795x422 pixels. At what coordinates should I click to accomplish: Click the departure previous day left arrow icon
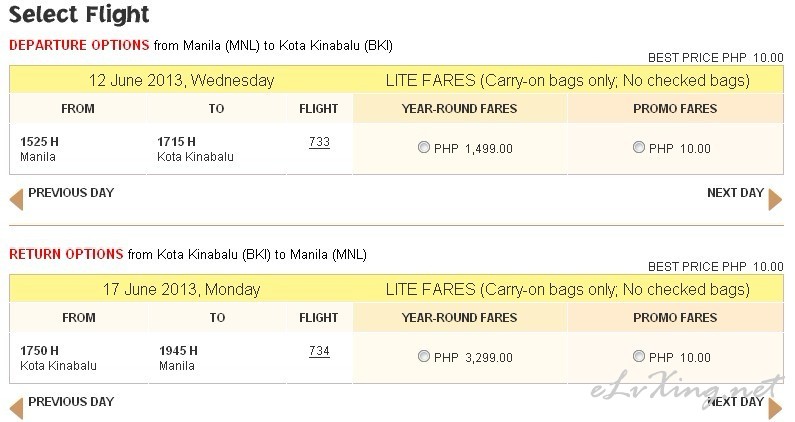coord(16,199)
